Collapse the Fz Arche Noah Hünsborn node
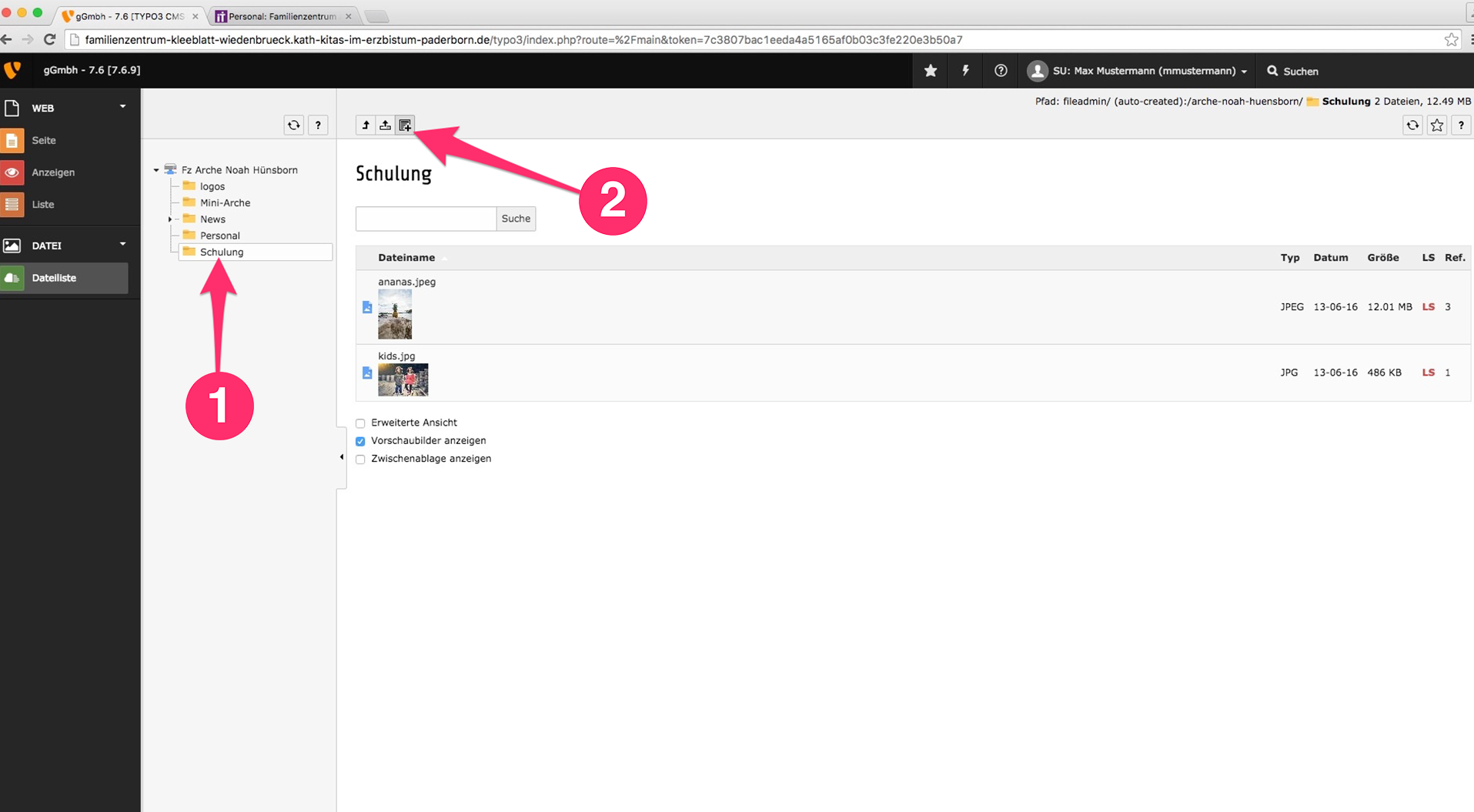The image size is (1474, 812). [x=156, y=170]
